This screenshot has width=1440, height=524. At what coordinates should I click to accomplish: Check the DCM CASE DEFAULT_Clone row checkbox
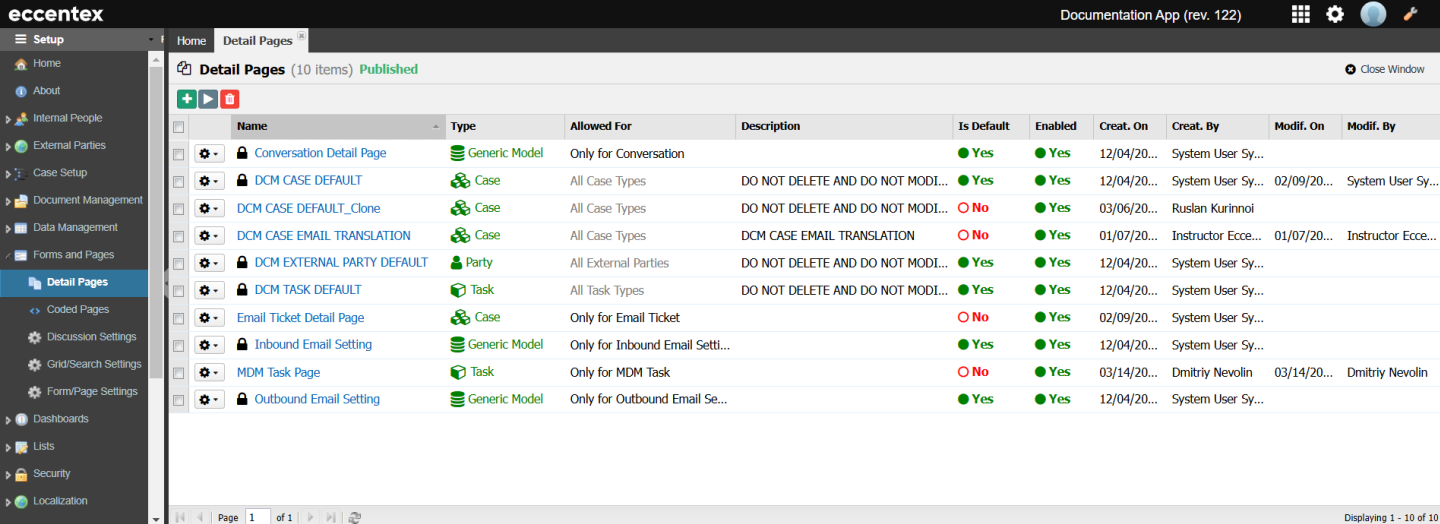point(179,209)
